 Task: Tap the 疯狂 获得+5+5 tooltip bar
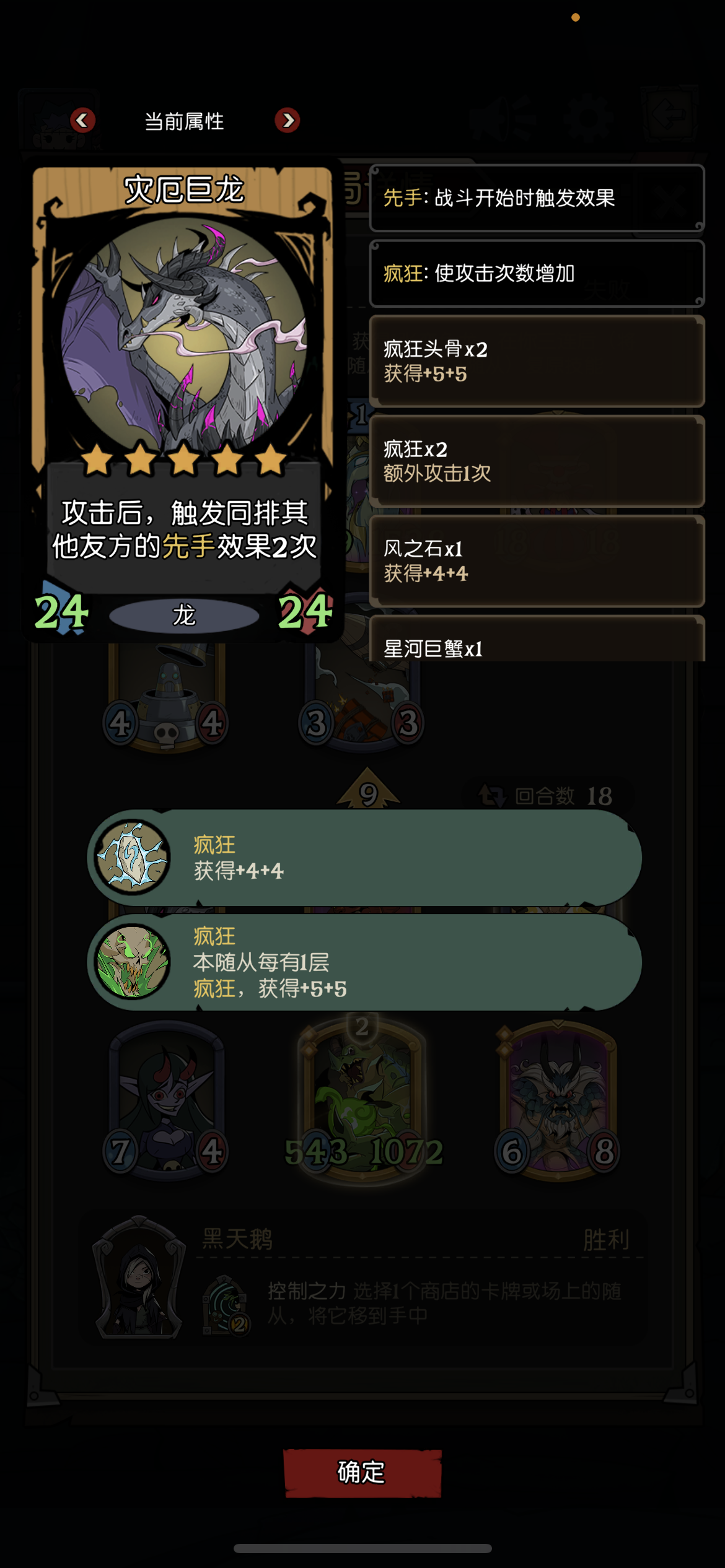coord(364,962)
